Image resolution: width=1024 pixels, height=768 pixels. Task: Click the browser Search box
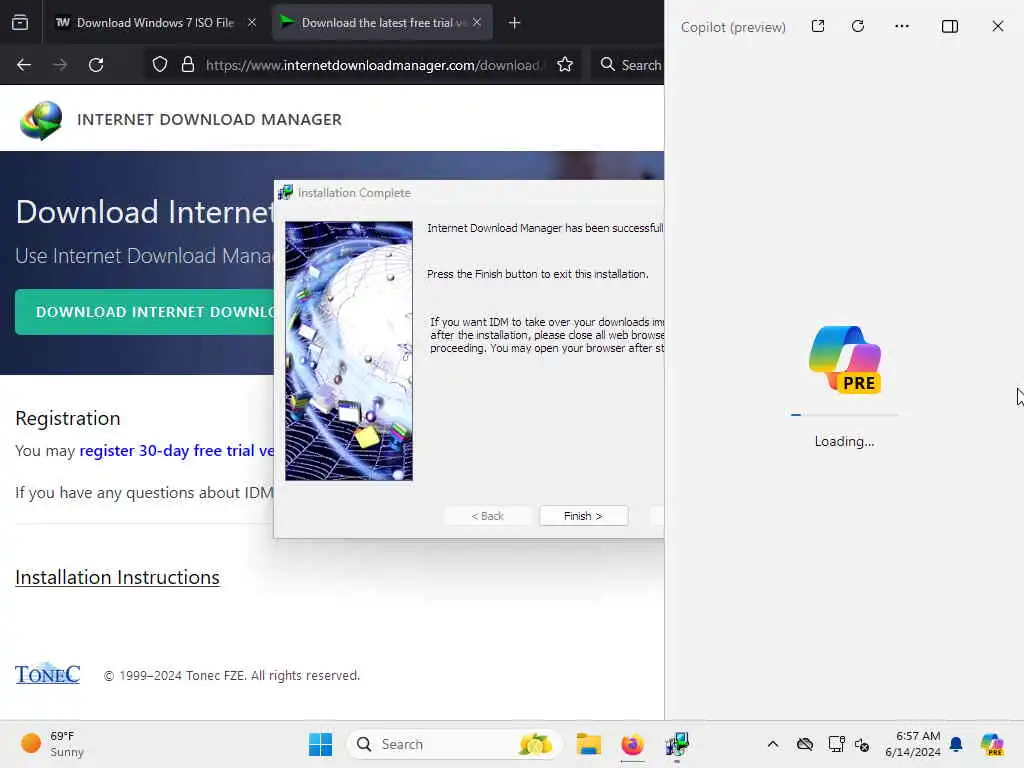pyautogui.click(x=630, y=65)
